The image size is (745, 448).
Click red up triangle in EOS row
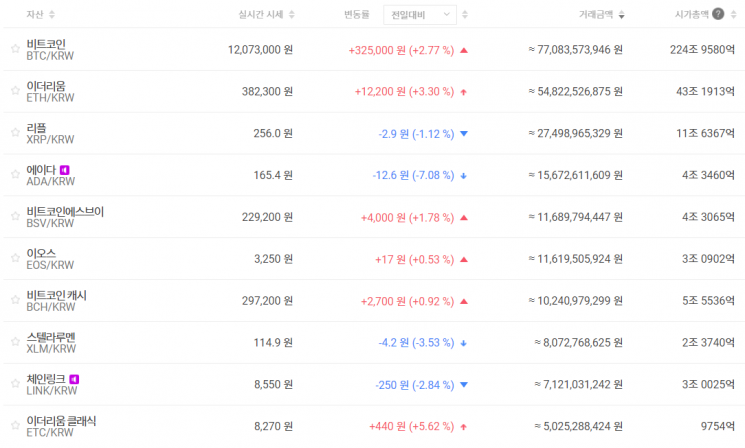click(x=464, y=259)
